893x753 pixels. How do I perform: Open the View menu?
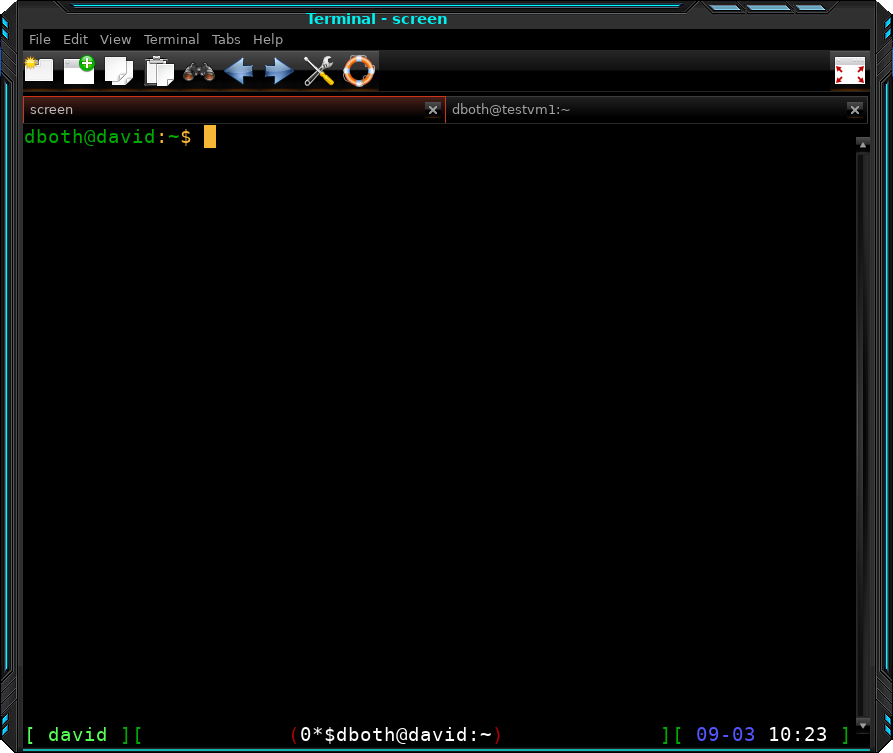point(116,39)
